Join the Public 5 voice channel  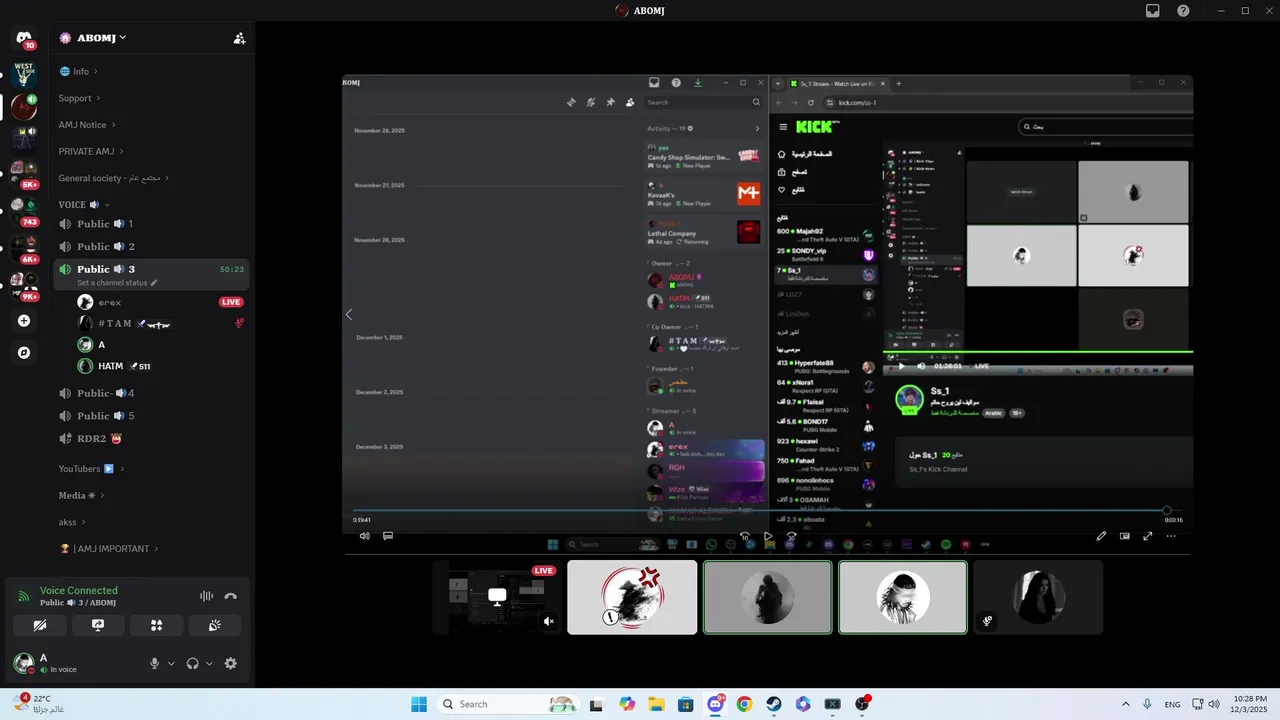pos(150,416)
